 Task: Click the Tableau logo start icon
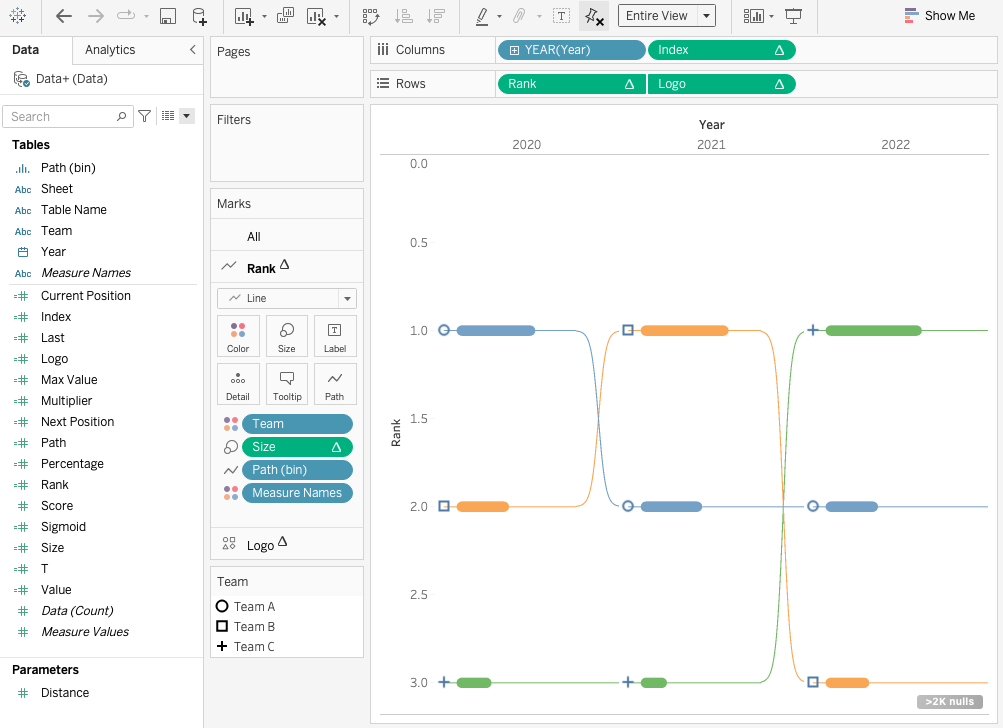18,16
